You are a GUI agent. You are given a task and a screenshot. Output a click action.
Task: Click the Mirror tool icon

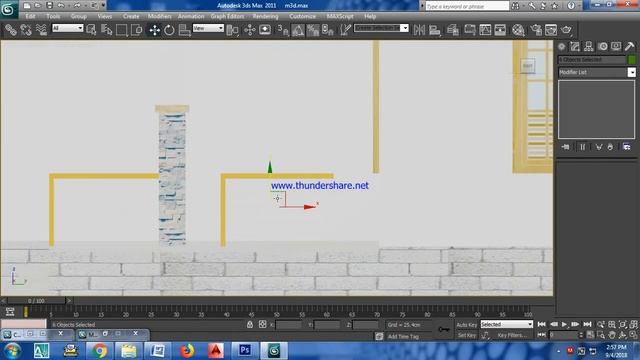click(419, 30)
